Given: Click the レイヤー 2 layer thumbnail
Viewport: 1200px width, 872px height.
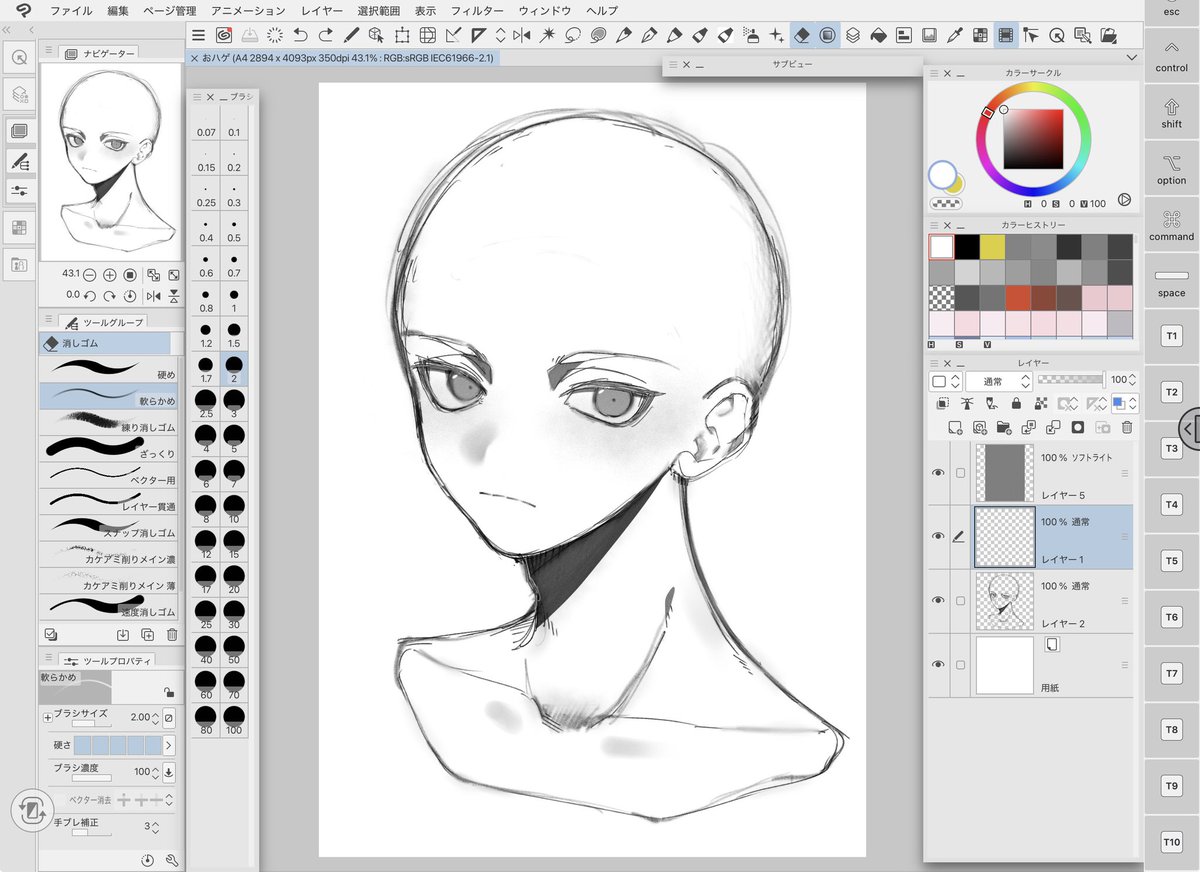Looking at the screenshot, I should point(1004,600).
